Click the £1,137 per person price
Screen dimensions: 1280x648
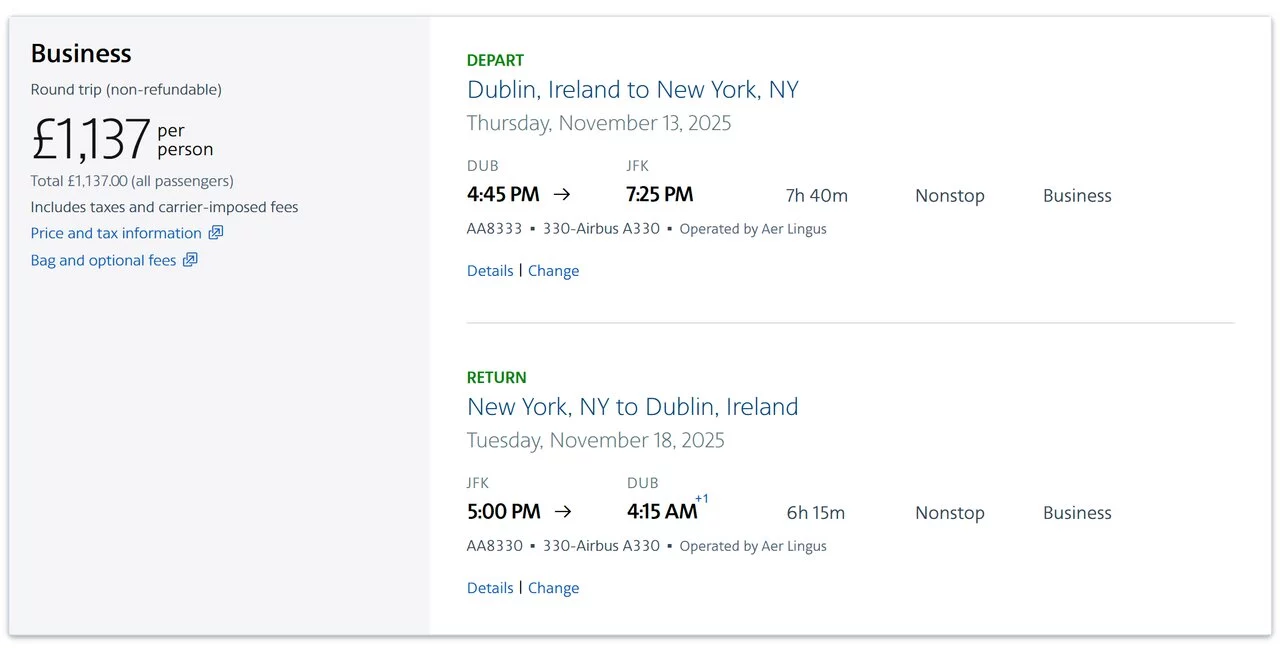click(x=122, y=139)
